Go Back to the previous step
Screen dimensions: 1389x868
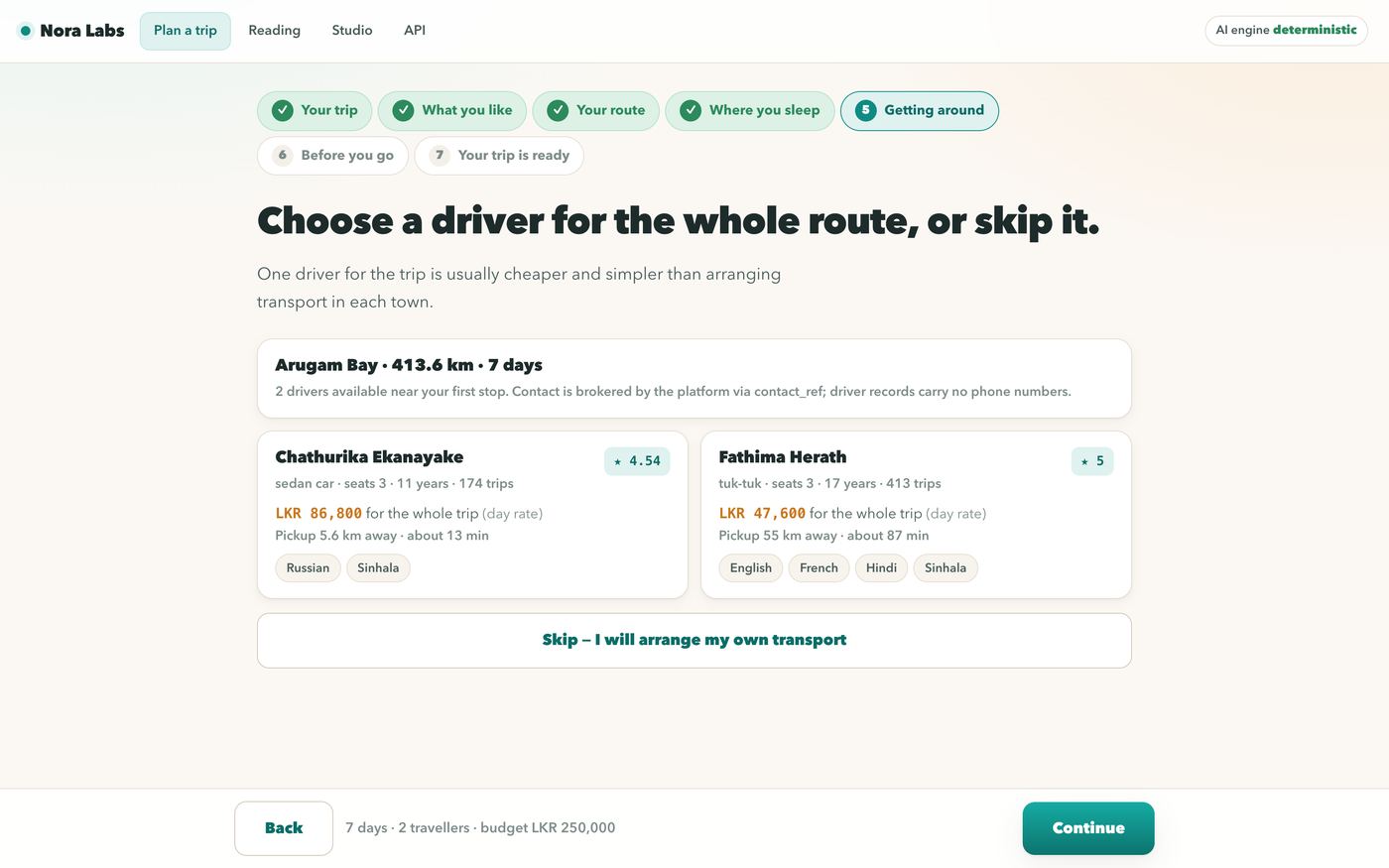tap(284, 828)
